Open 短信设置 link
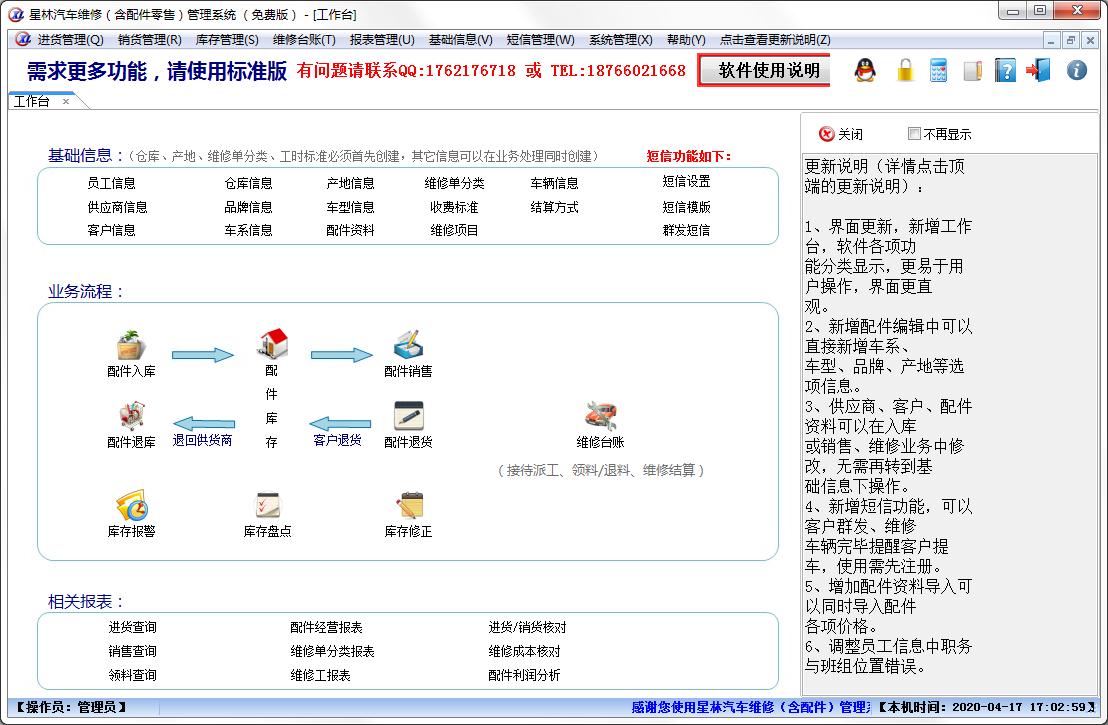1108x725 pixels. [686, 182]
